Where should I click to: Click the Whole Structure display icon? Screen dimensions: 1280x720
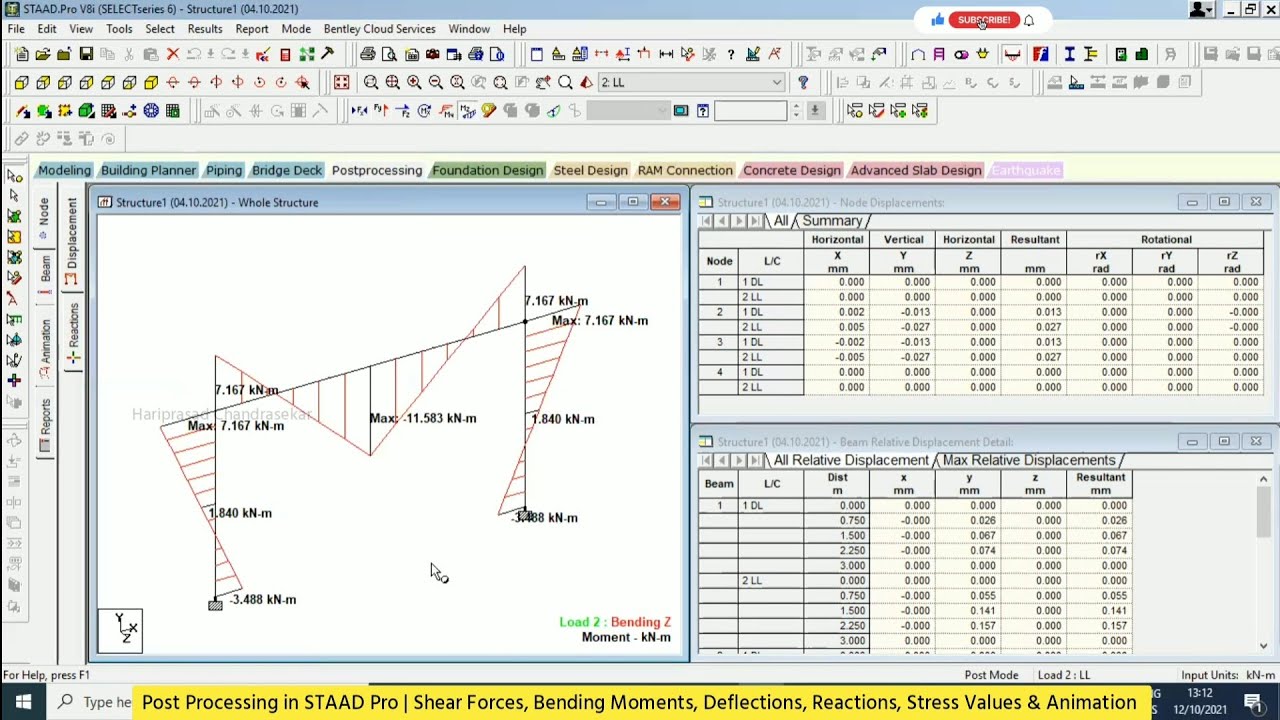click(341, 82)
